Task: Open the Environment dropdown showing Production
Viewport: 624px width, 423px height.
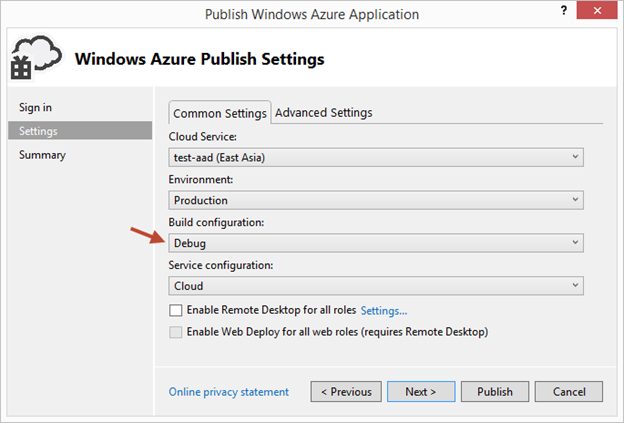Action: click(376, 200)
